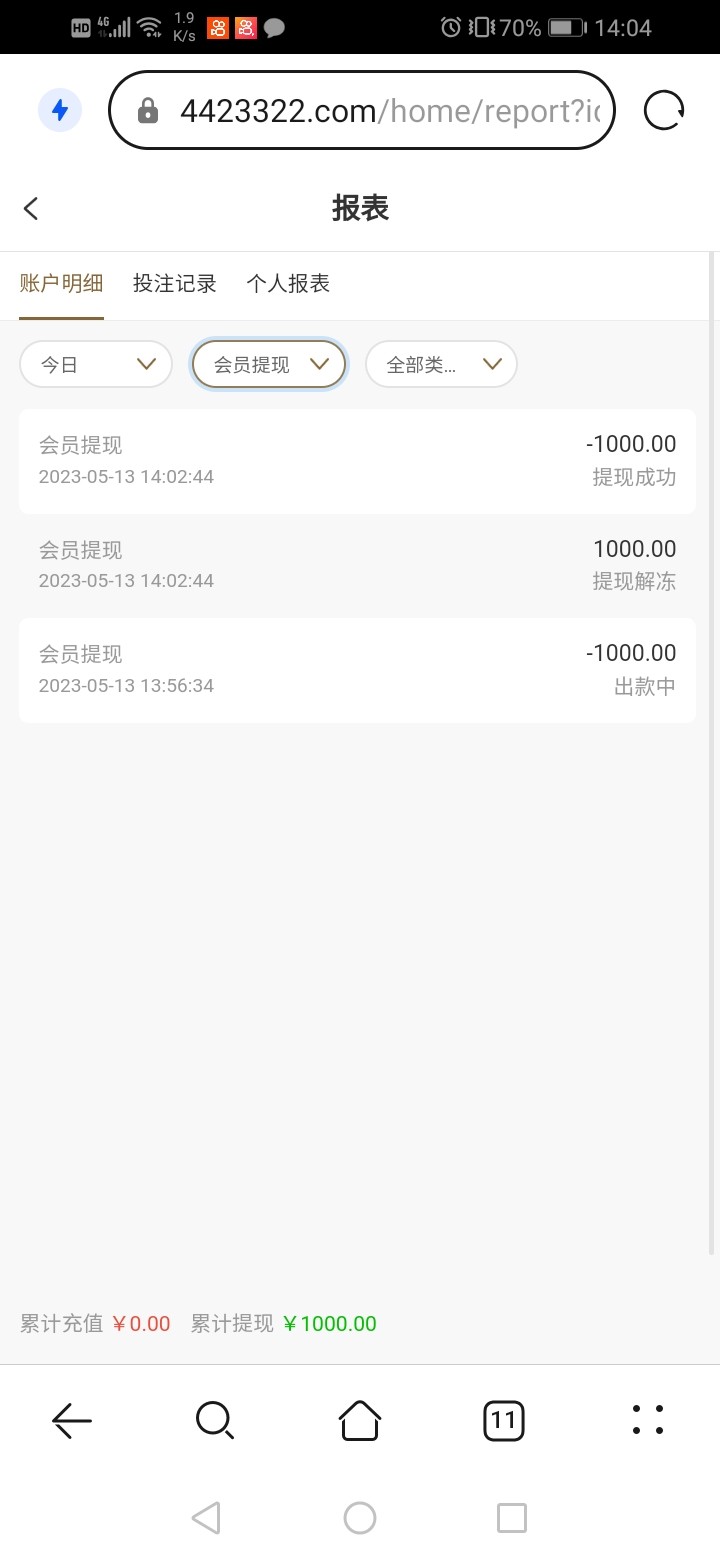
Task: Reload the page with refresh icon
Action: [x=664, y=110]
